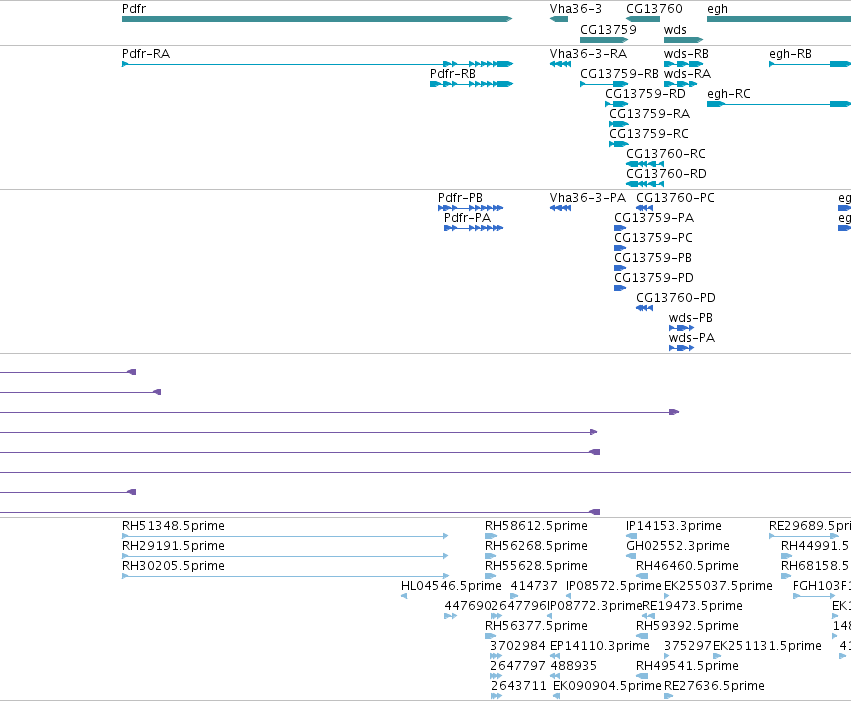Image resolution: width=851 pixels, height=701 pixels.
Task: Click EST IP14153.3prime
Action: (631, 536)
